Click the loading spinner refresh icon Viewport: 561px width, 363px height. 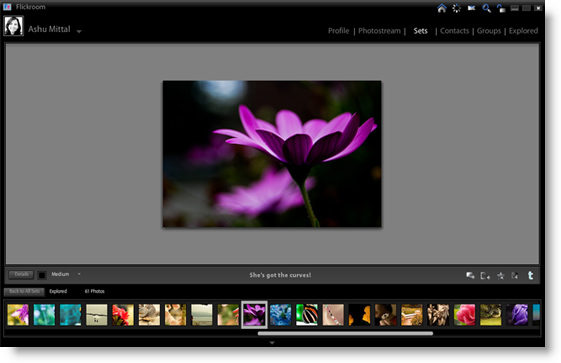coord(457,8)
